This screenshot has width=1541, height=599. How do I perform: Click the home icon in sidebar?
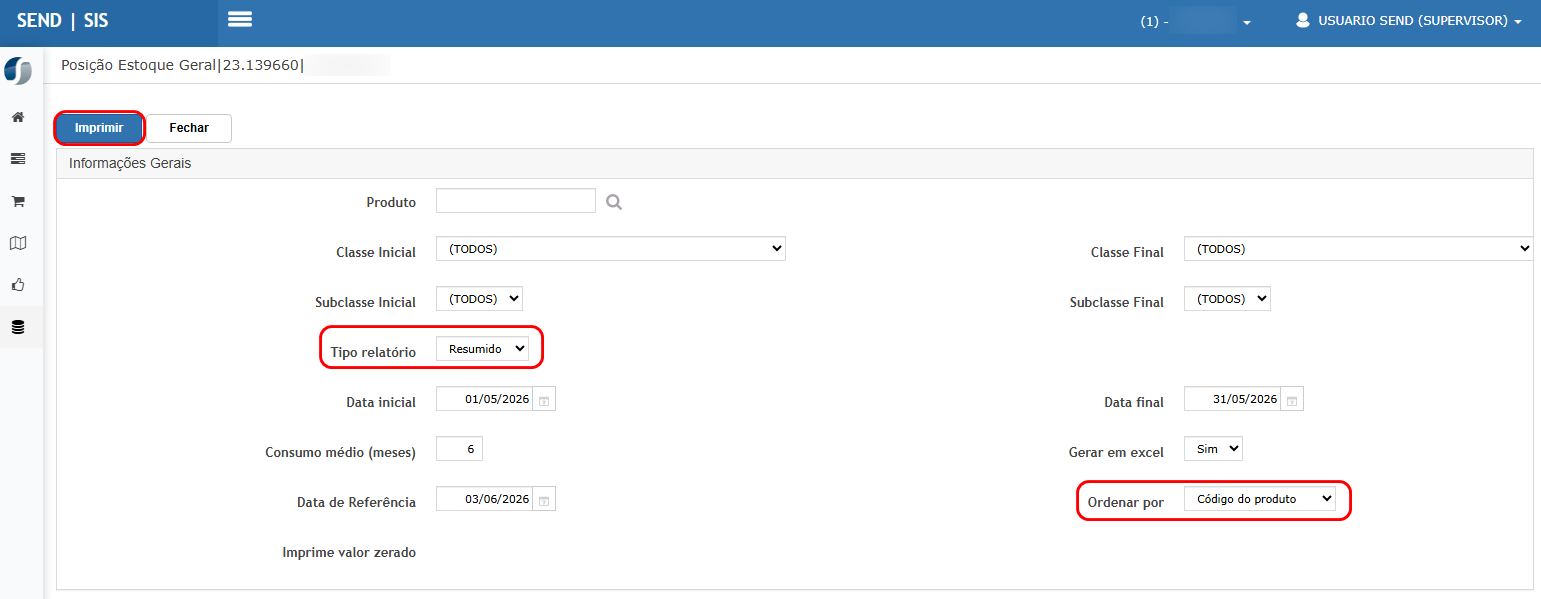point(17,117)
